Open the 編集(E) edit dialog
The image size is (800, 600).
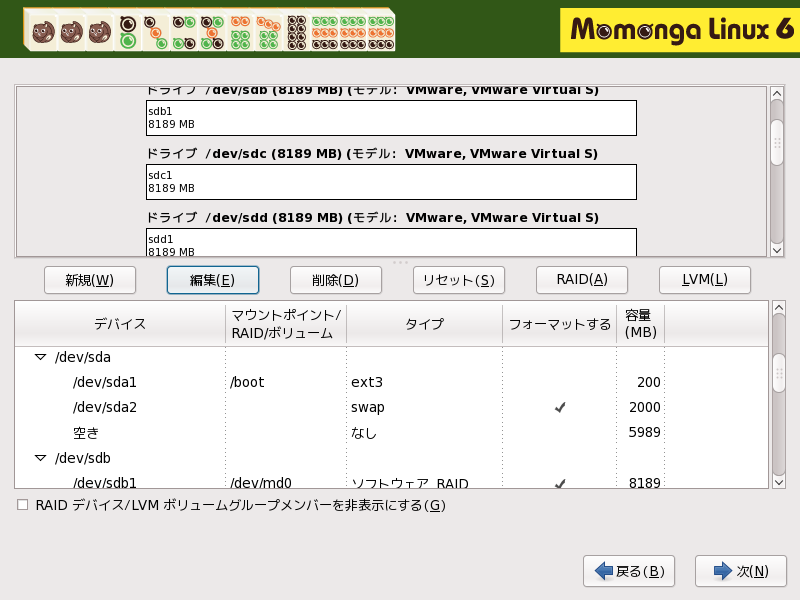[213, 280]
